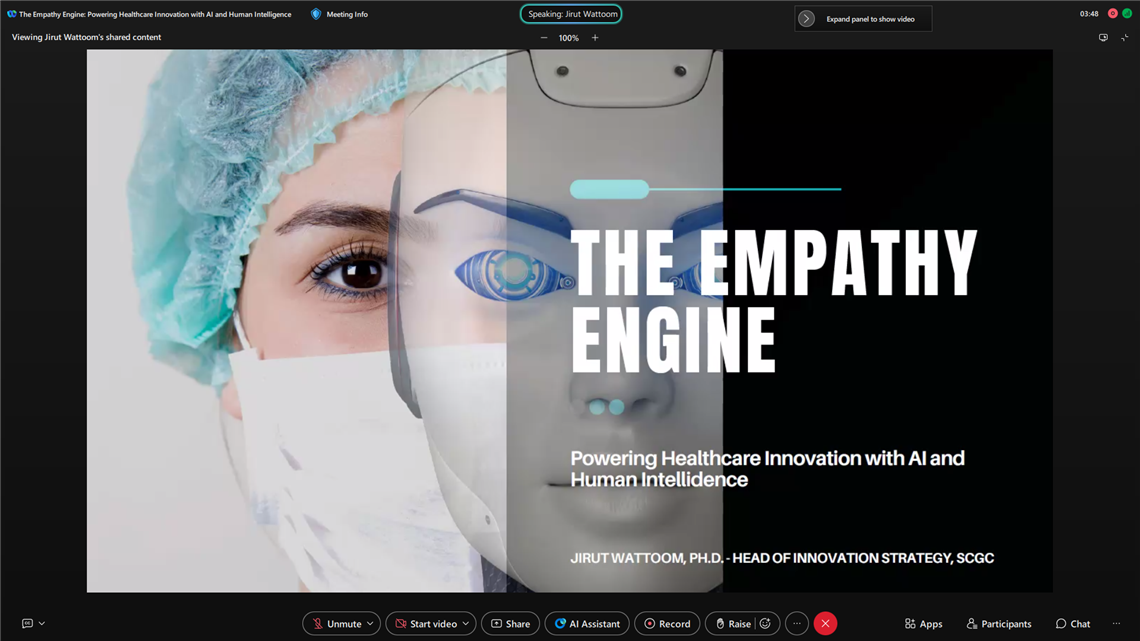Expand the video options arrow beside Start video
Image resolution: width=1140 pixels, height=641 pixels.
tap(466, 624)
